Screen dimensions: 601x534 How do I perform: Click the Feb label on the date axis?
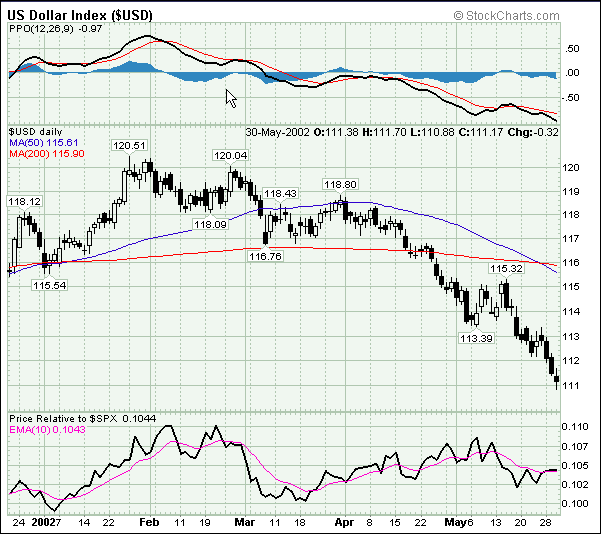click(149, 522)
